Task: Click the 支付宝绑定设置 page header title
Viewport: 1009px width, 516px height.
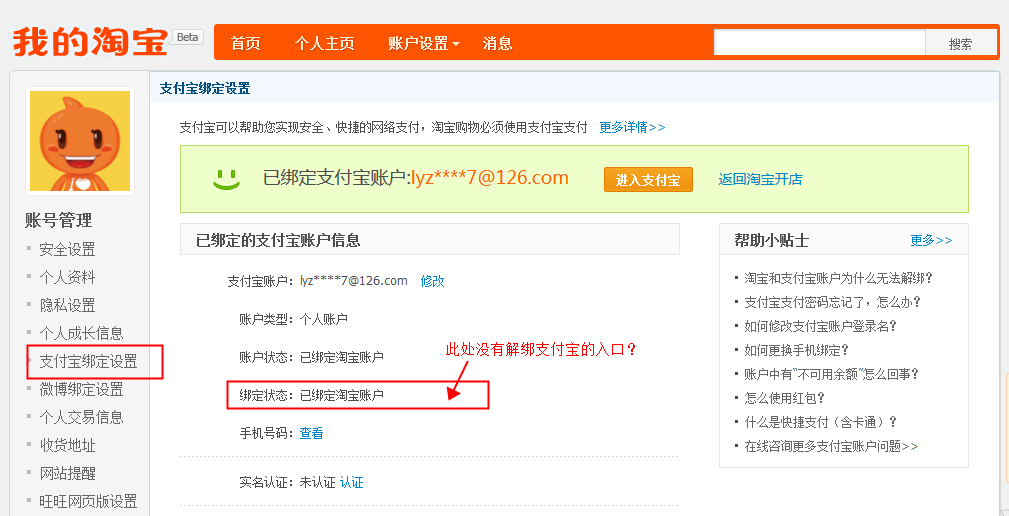Action: [x=205, y=89]
